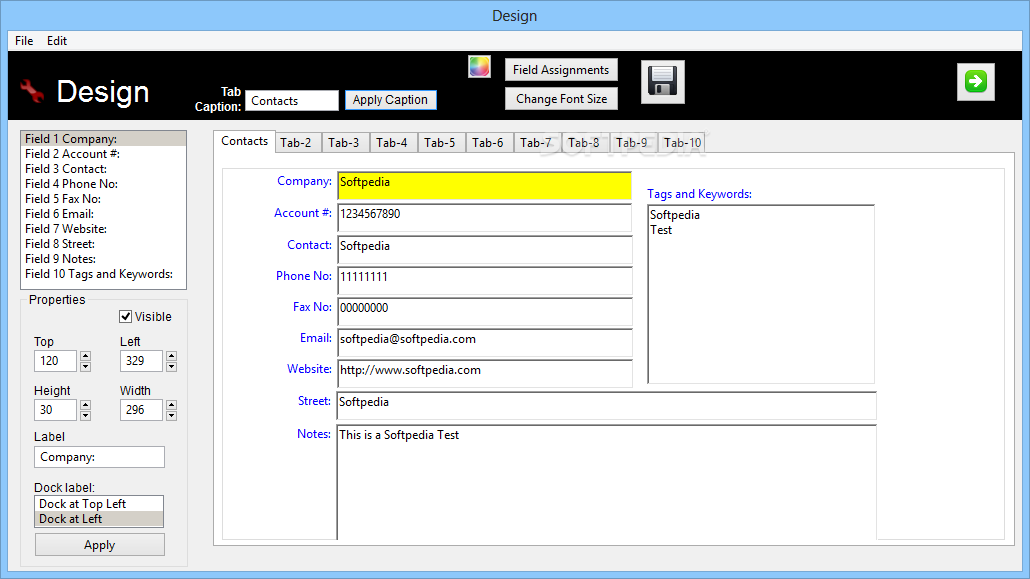The width and height of the screenshot is (1030, 579).
Task: Click the Width value input field
Action: pos(141,409)
